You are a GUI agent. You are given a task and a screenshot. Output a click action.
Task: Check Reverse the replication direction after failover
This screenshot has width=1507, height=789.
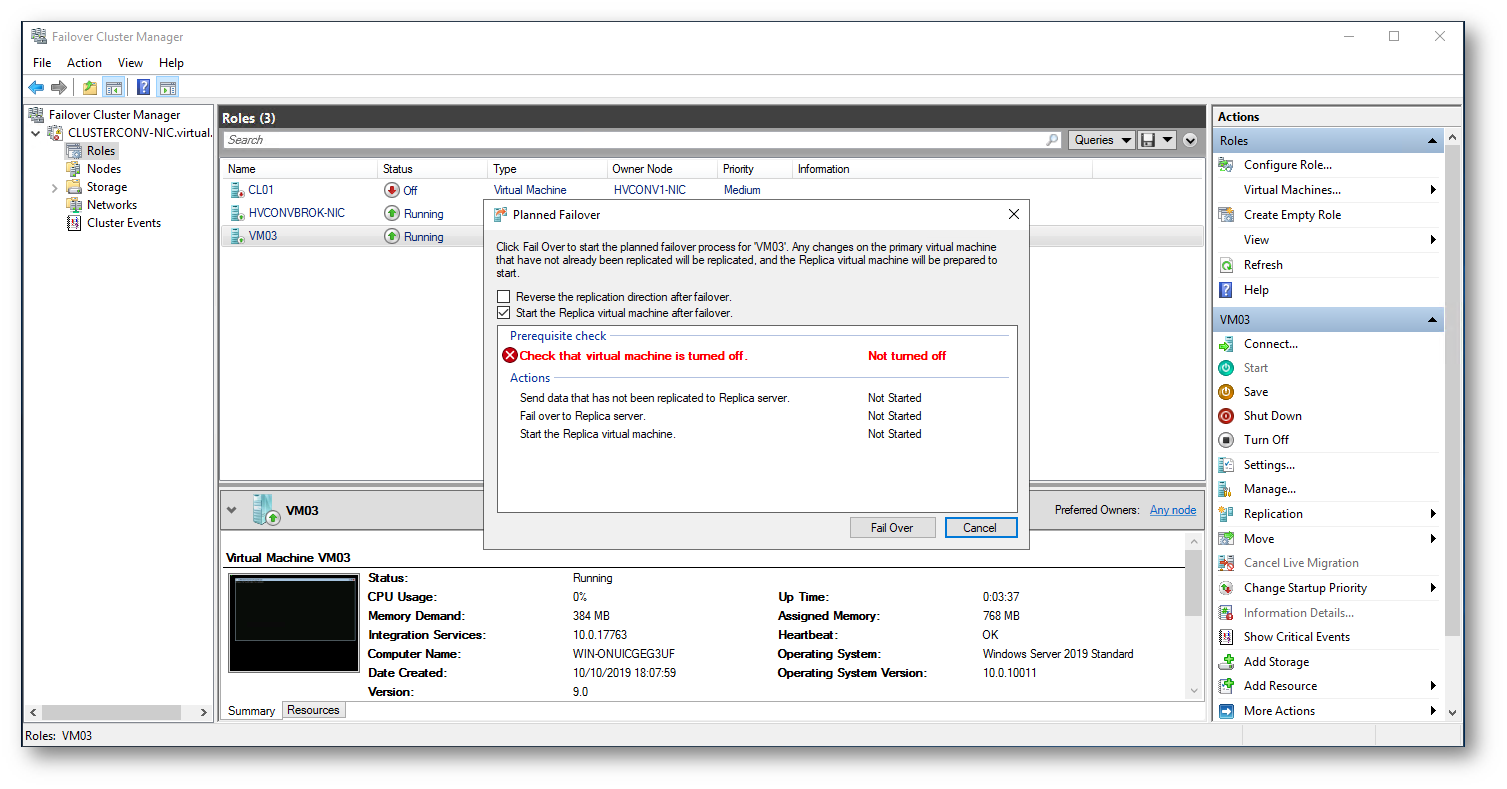[x=504, y=297]
